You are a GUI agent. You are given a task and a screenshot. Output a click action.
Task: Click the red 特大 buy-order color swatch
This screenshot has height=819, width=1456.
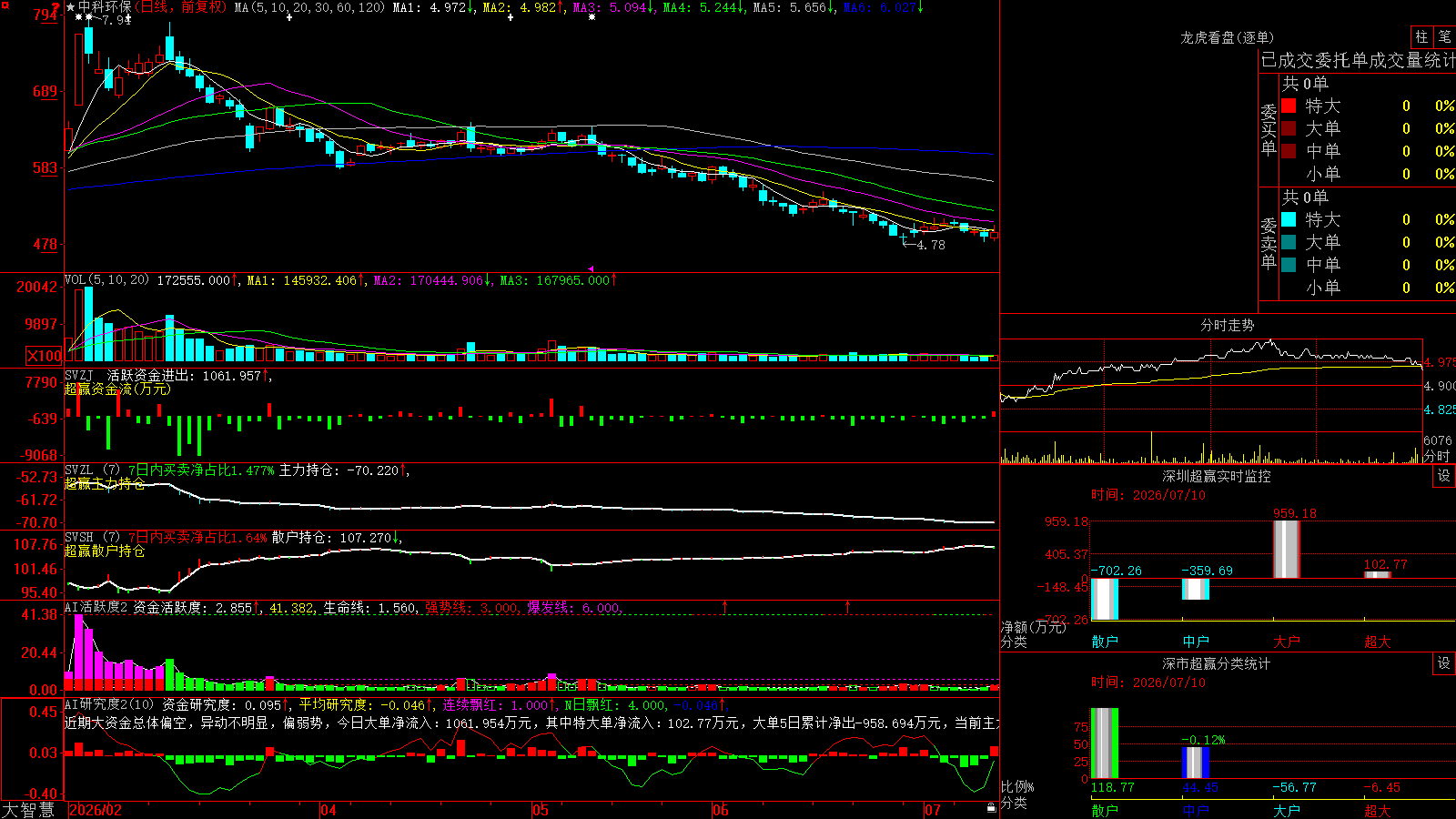[x=1289, y=106]
